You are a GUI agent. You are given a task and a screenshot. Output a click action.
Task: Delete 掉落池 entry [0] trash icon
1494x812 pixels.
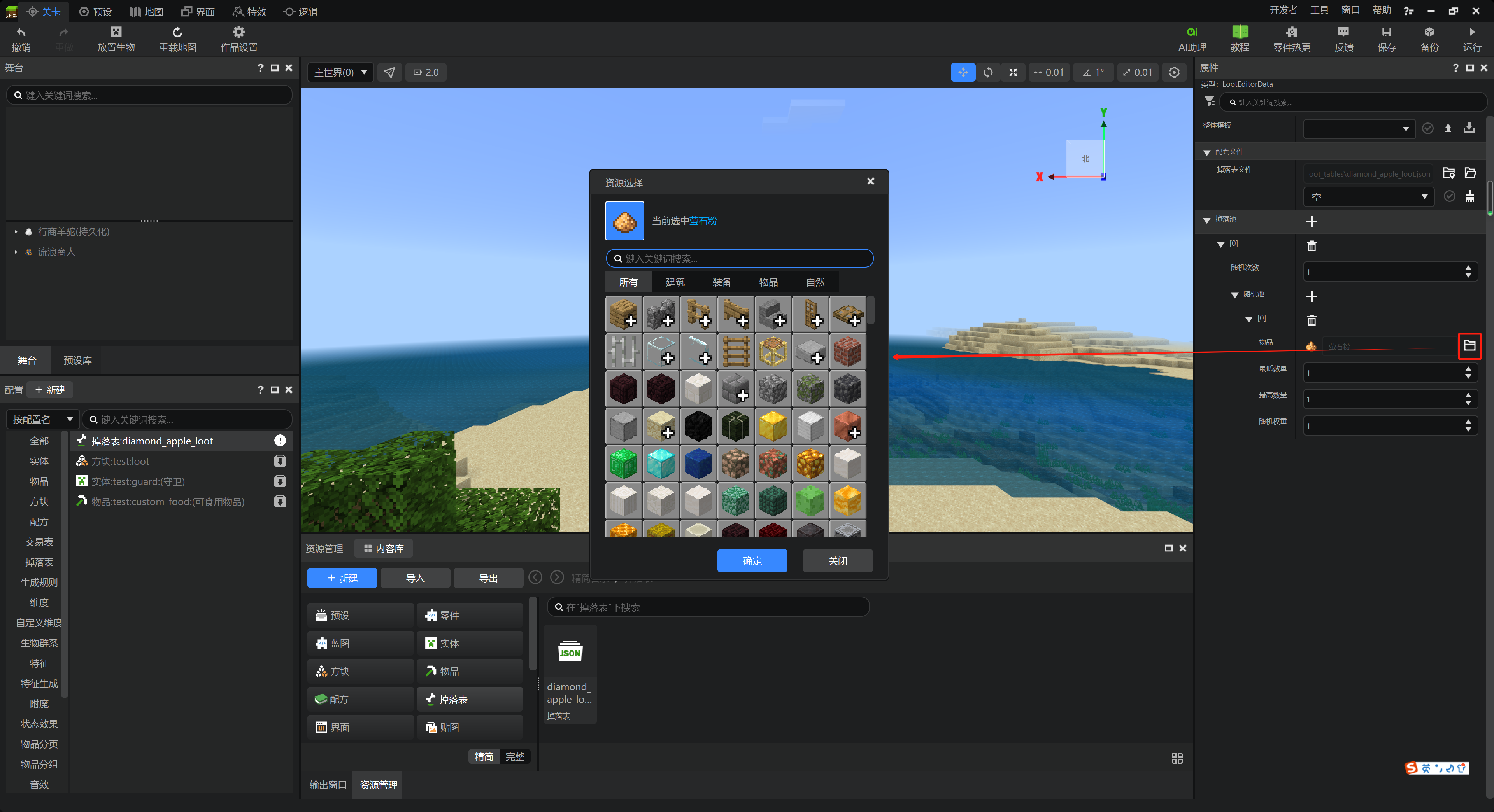click(x=1311, y=246)
